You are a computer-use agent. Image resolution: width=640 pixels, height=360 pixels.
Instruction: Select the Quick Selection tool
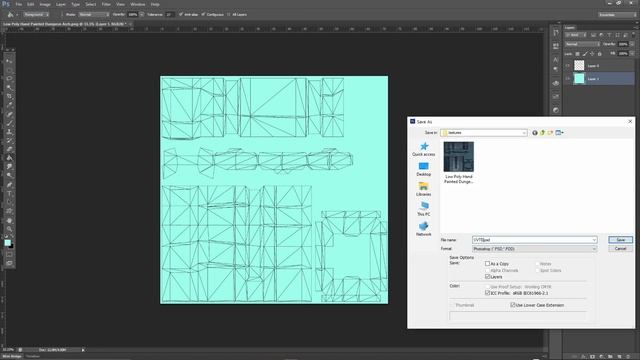point(9,87)
